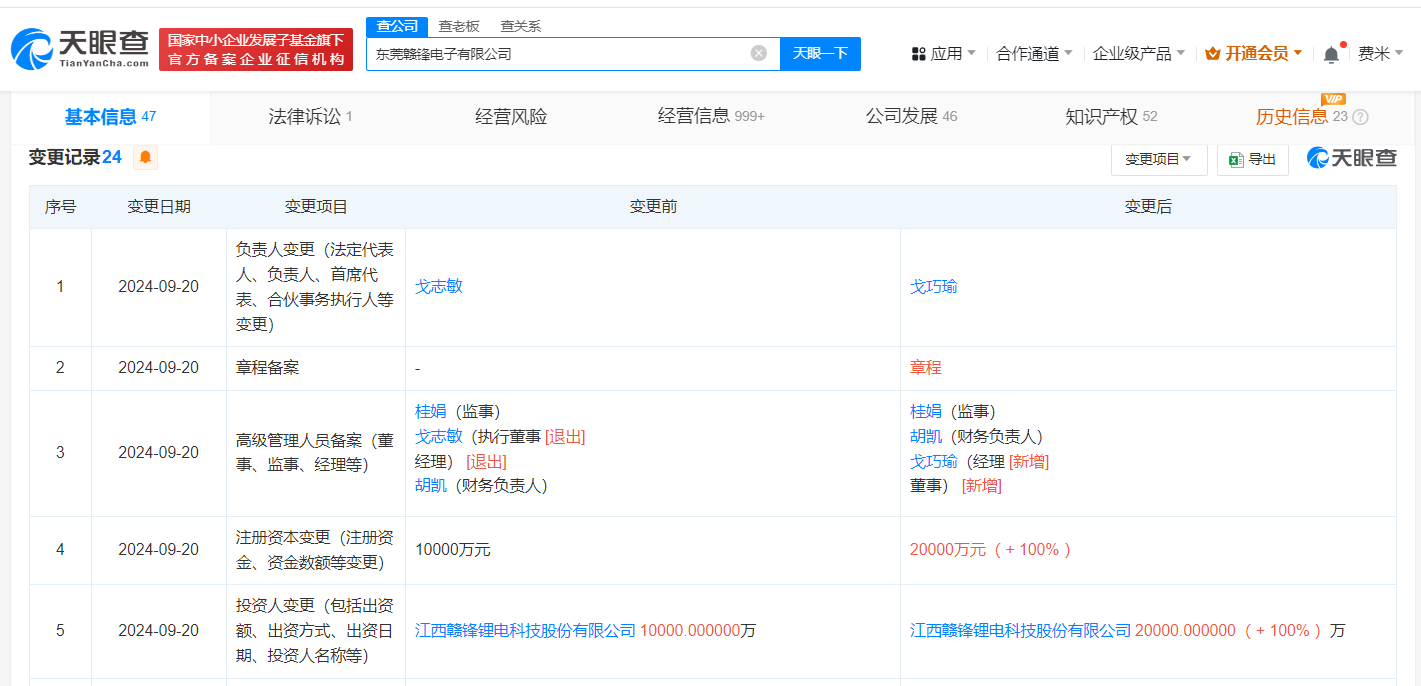Click the help question mark next to 历史信息

[x=1360, y=117]
